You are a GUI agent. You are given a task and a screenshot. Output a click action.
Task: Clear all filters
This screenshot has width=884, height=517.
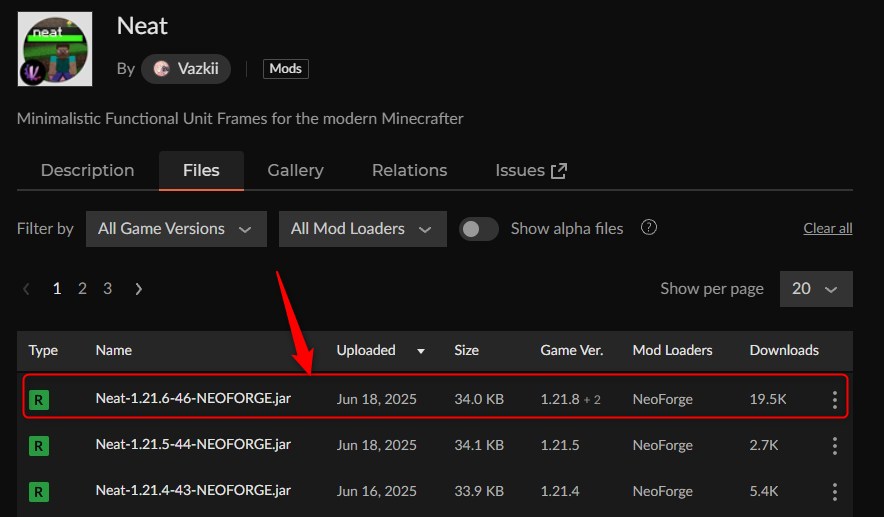[827, 229]
